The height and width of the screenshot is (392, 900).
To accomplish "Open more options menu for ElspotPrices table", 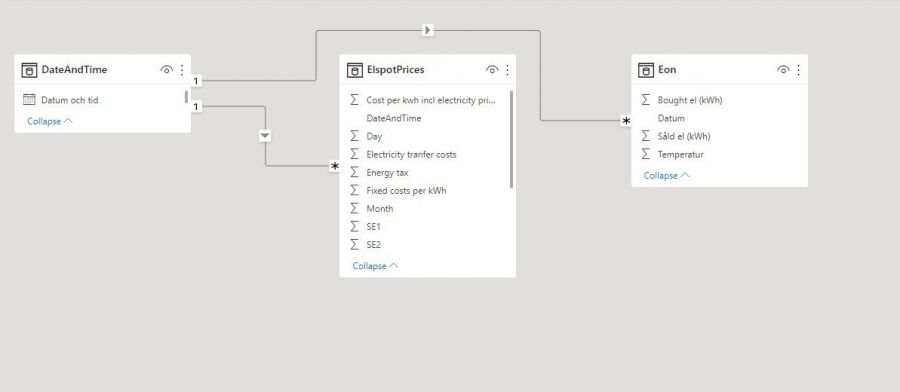I will click(x=507, y=70).
